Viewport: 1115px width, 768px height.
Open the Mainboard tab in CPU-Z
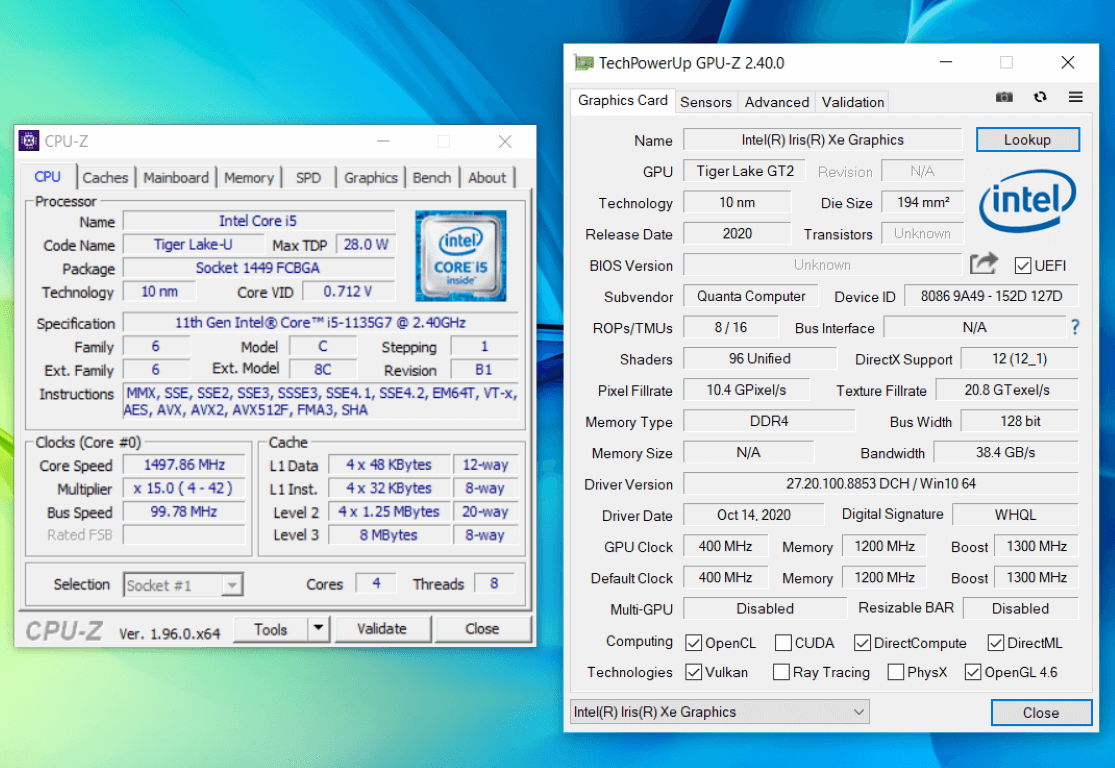176,178
